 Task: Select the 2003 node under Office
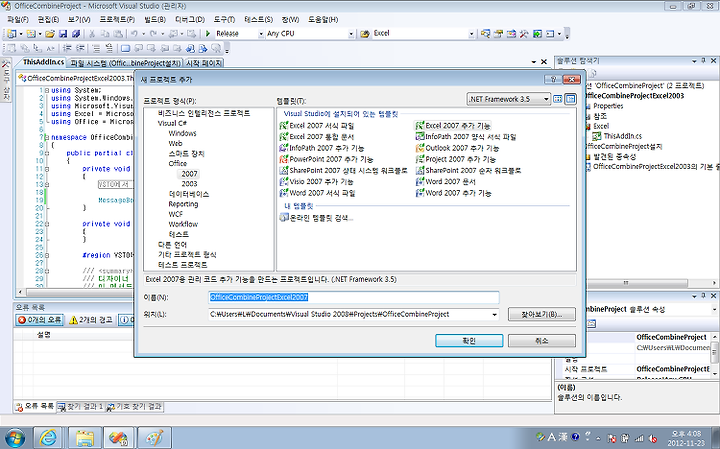[189, 184]
